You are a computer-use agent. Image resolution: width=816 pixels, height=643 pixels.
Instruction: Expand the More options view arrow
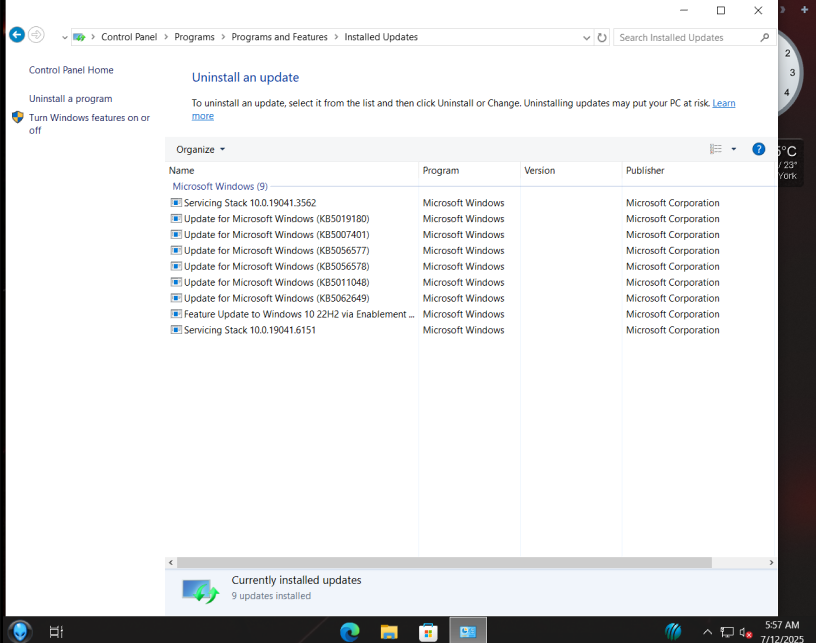coord(734,149)
